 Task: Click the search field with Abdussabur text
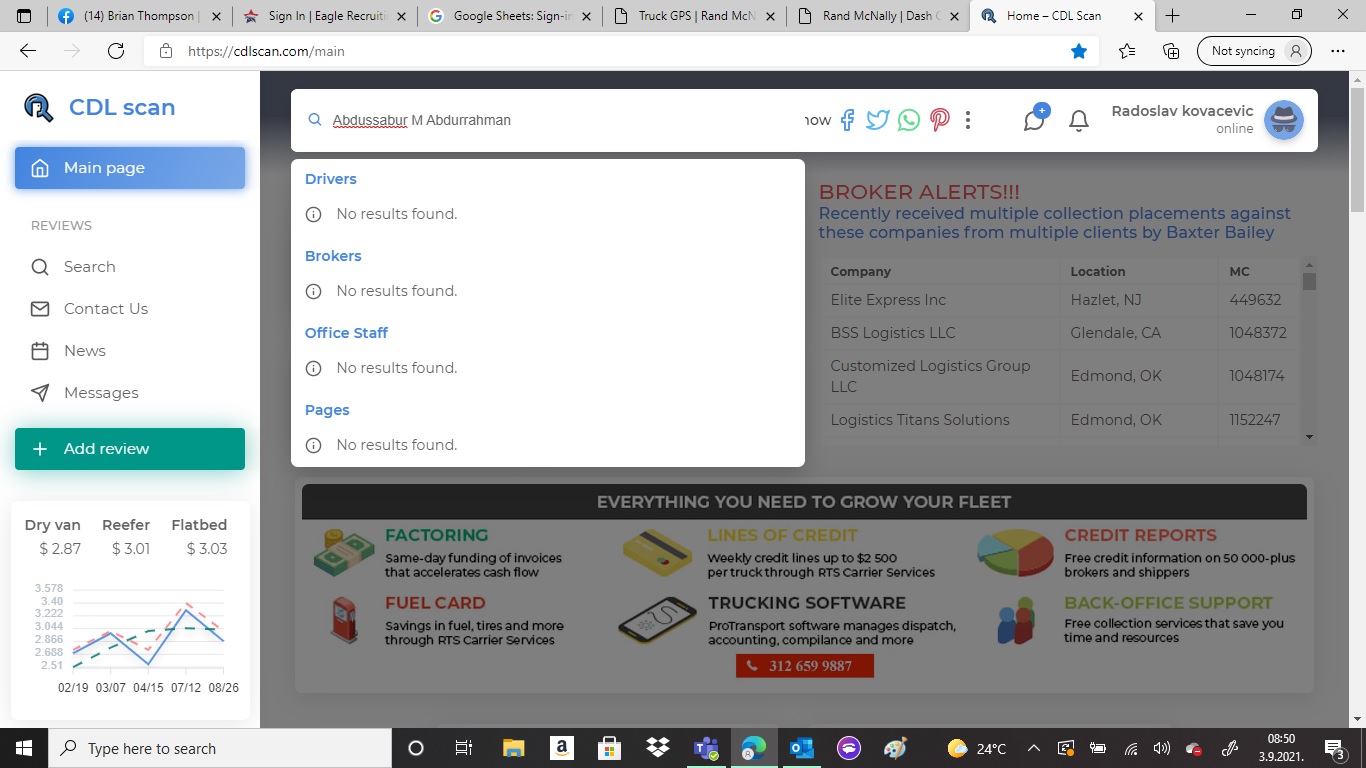pos(550,120)
